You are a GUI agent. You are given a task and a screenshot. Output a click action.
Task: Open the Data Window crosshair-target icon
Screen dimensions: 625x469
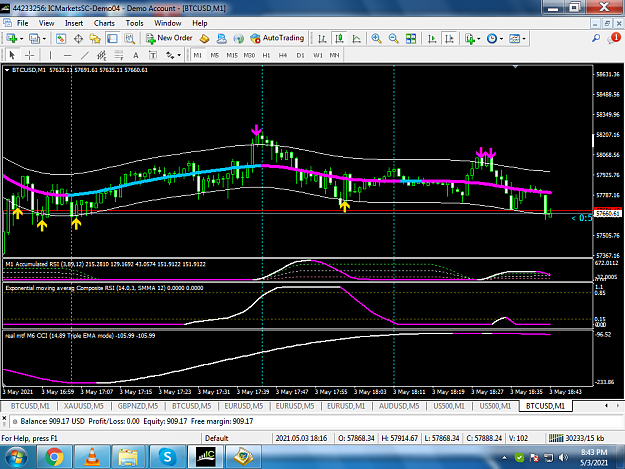78,39
